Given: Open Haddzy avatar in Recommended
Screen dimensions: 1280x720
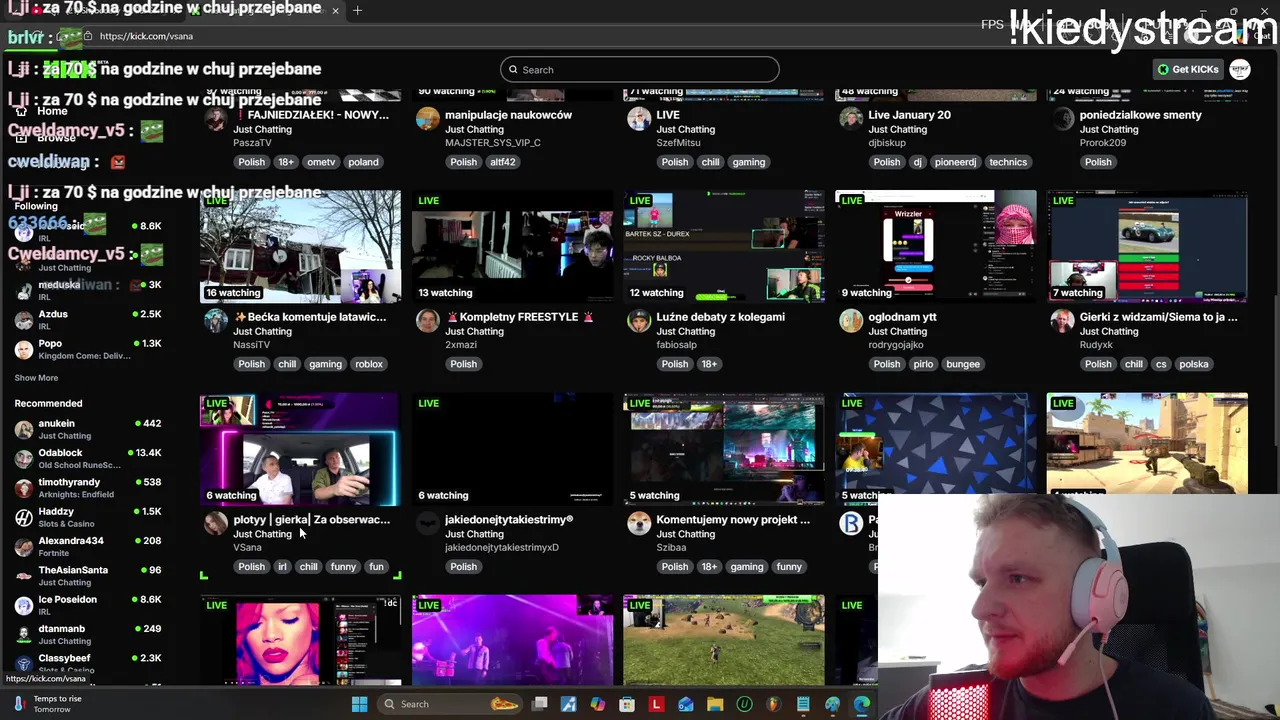Looking at the screenshot, I should [x=24, y=517].
